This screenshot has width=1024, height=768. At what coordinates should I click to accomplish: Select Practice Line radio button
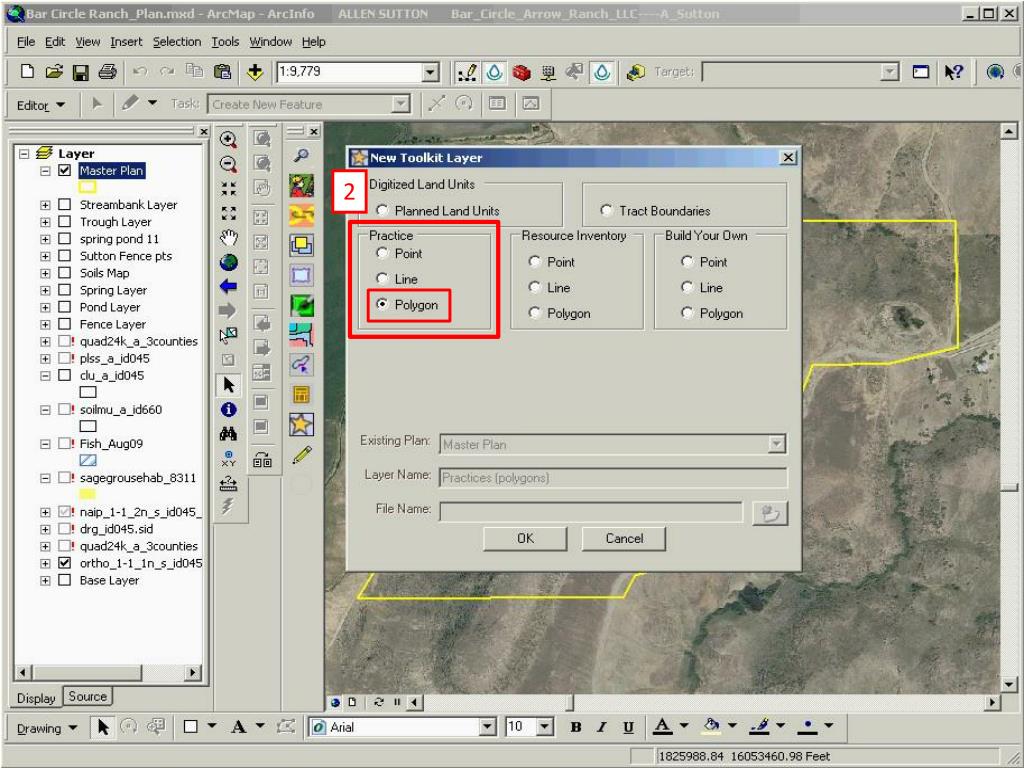[382, 278]
